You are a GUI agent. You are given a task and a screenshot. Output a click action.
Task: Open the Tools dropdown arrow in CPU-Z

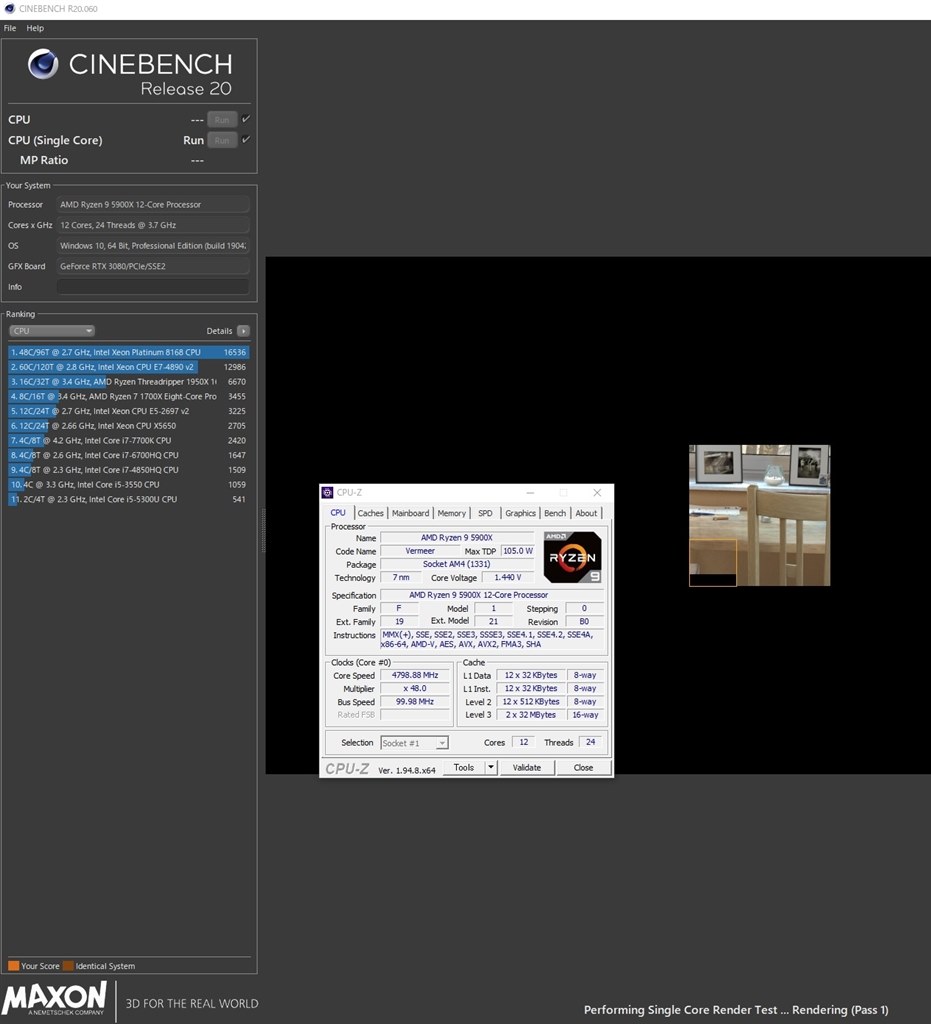pos(490,768)
